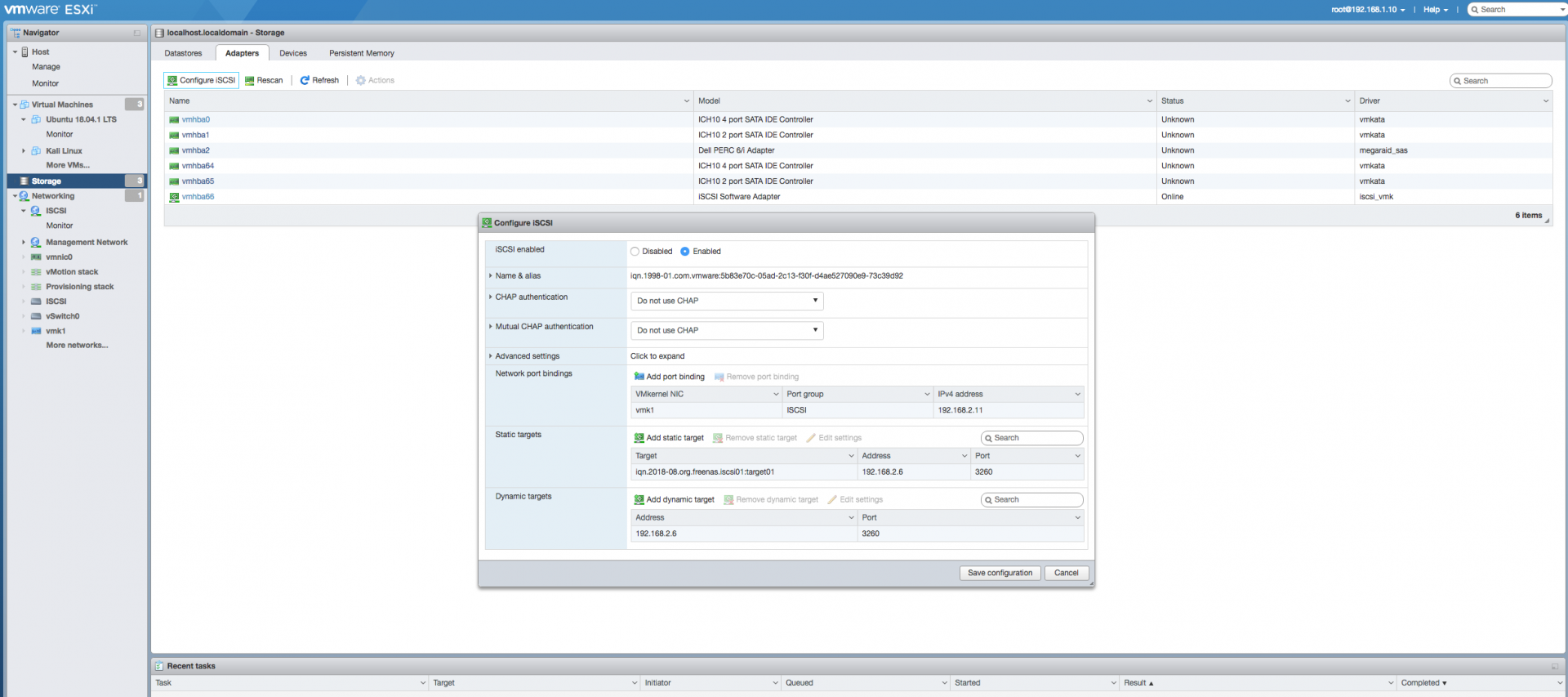Viewport: 1568px width, 697px height.
Task: Select vMotion stack in Navigator
Action: tap(72, 272)
